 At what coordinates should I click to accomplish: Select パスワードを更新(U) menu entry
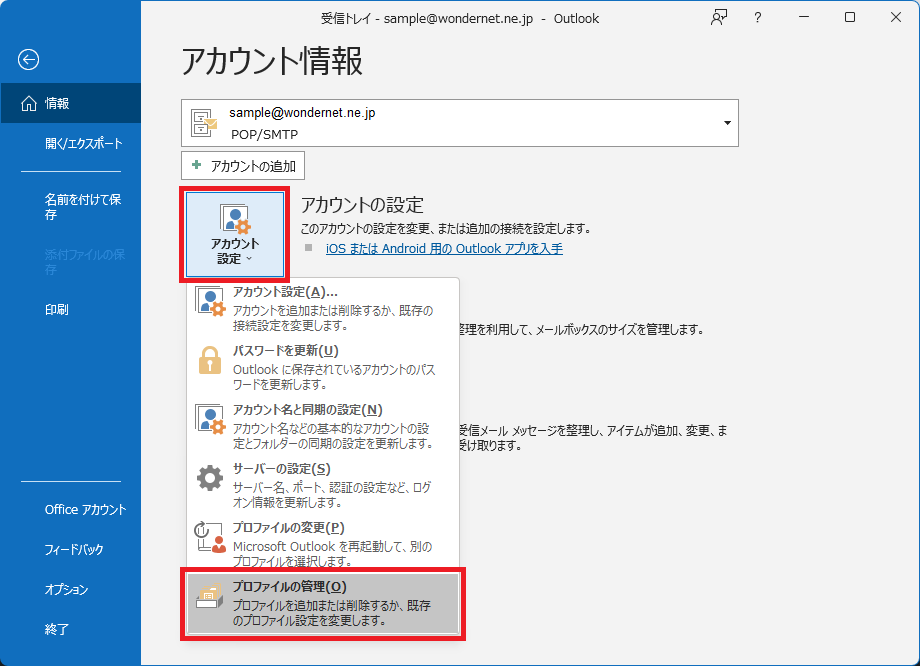coord(323,367)
